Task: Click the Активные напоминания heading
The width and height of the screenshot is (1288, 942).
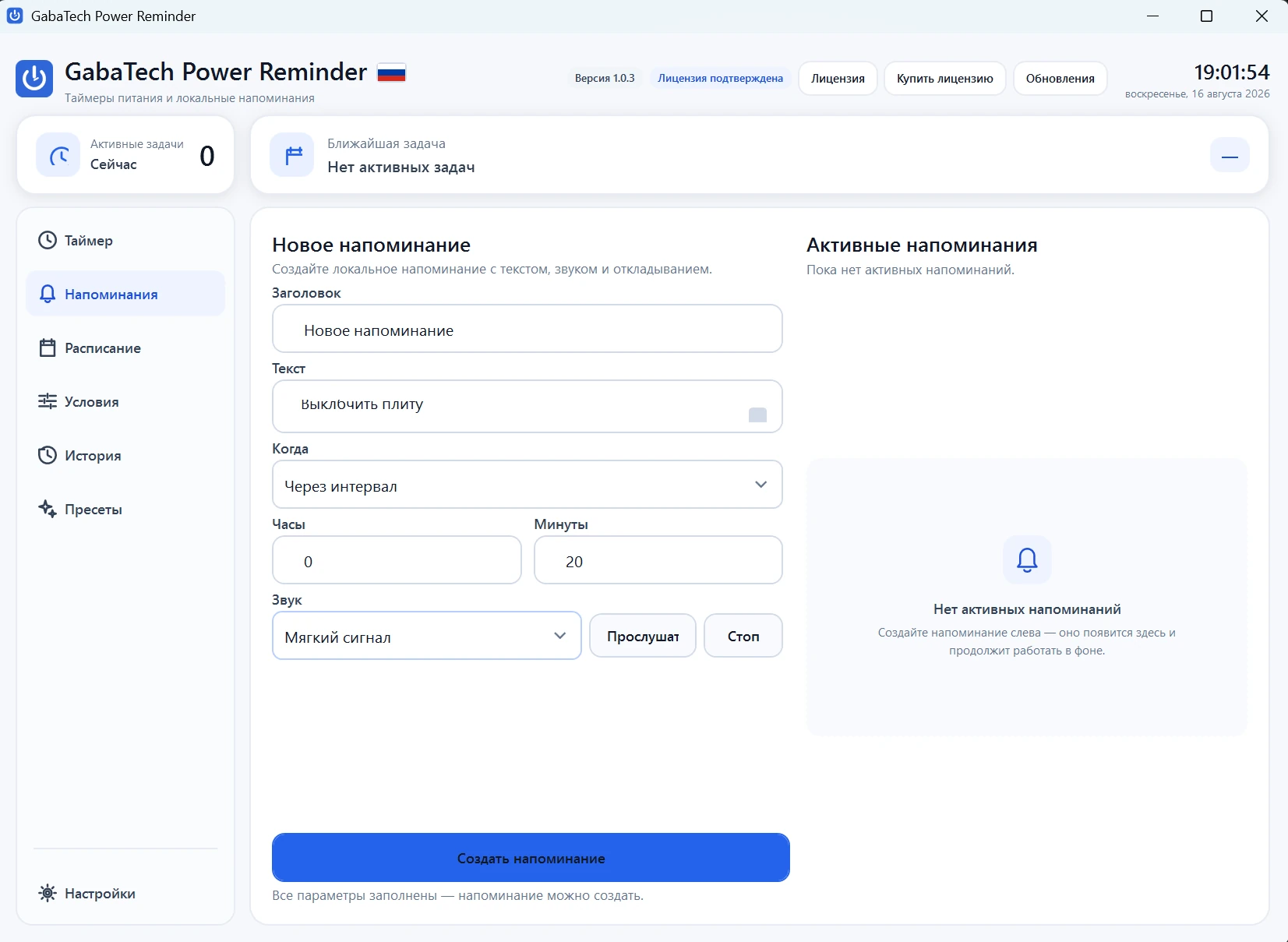Action: click(922, 245)
